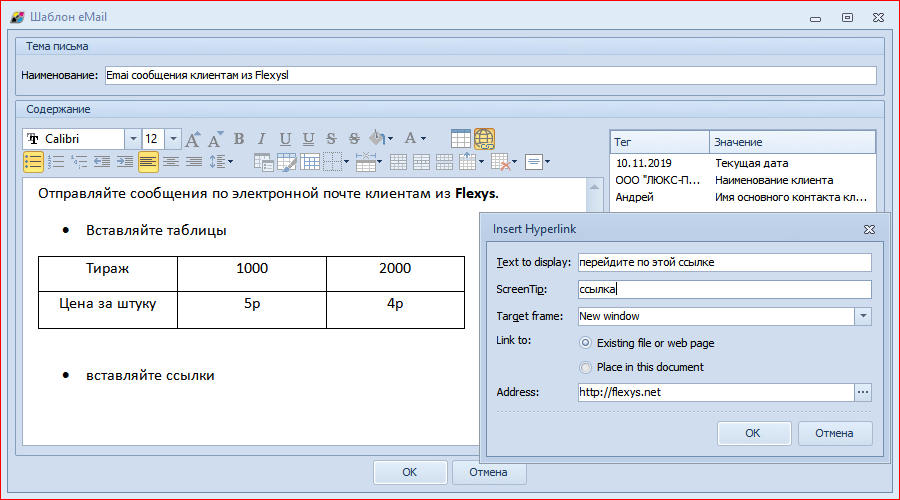
Task: Switch to numbered list formatting
Action: (x=56, y=161)
